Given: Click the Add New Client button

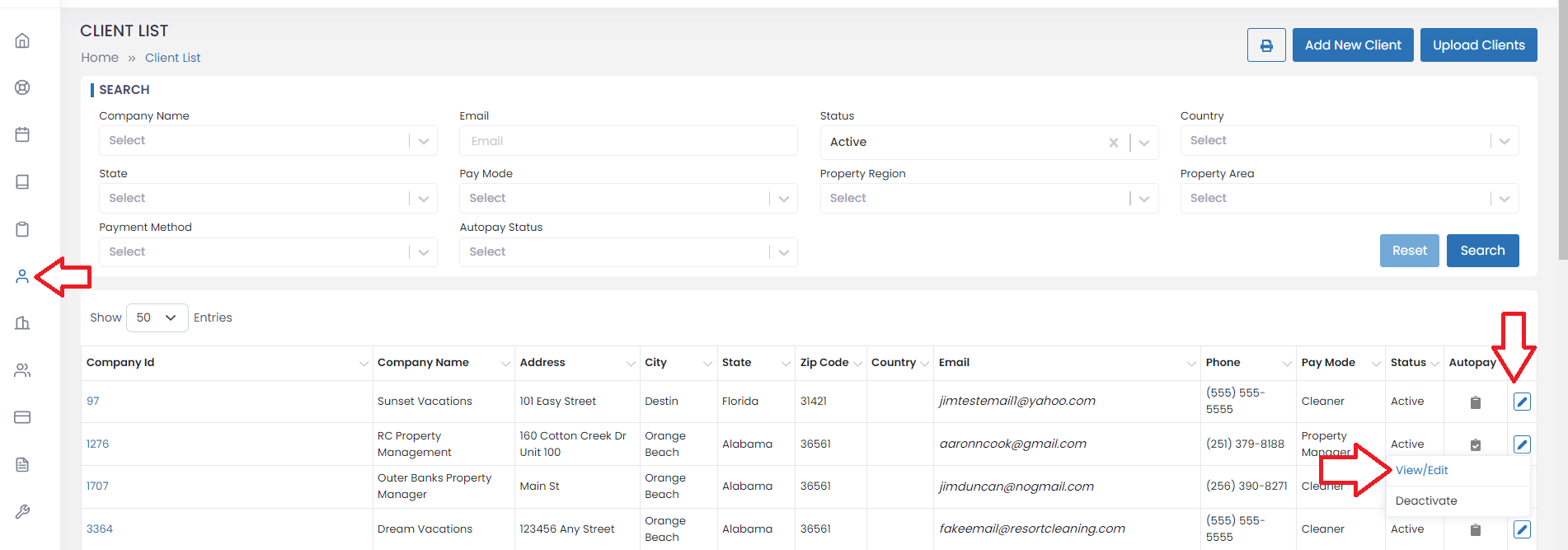Looking at the screenshot, I should coord(1352,45).
